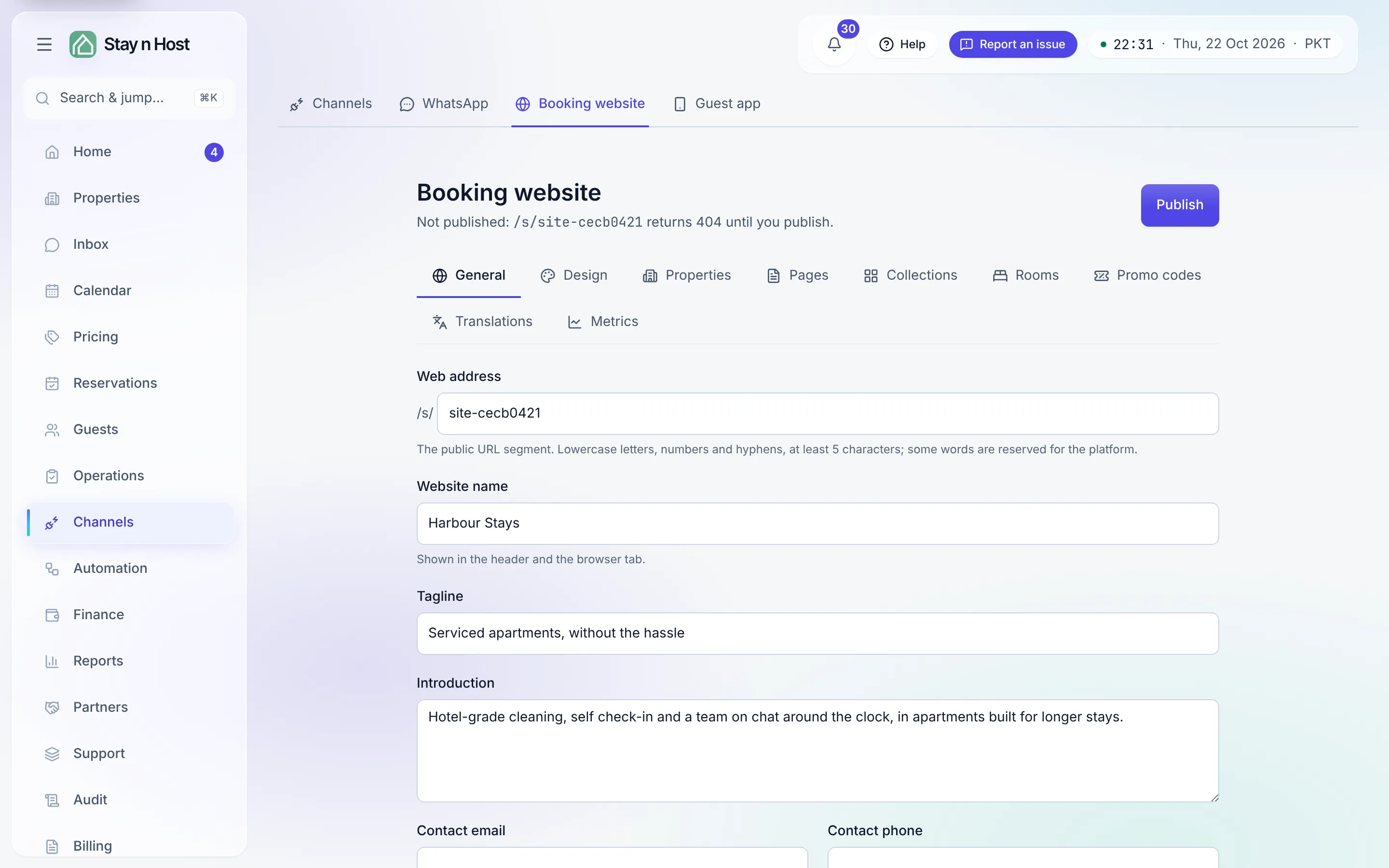1389x868 pixels.
Task: Click the search magnifier icon
Action: point(42,98)
